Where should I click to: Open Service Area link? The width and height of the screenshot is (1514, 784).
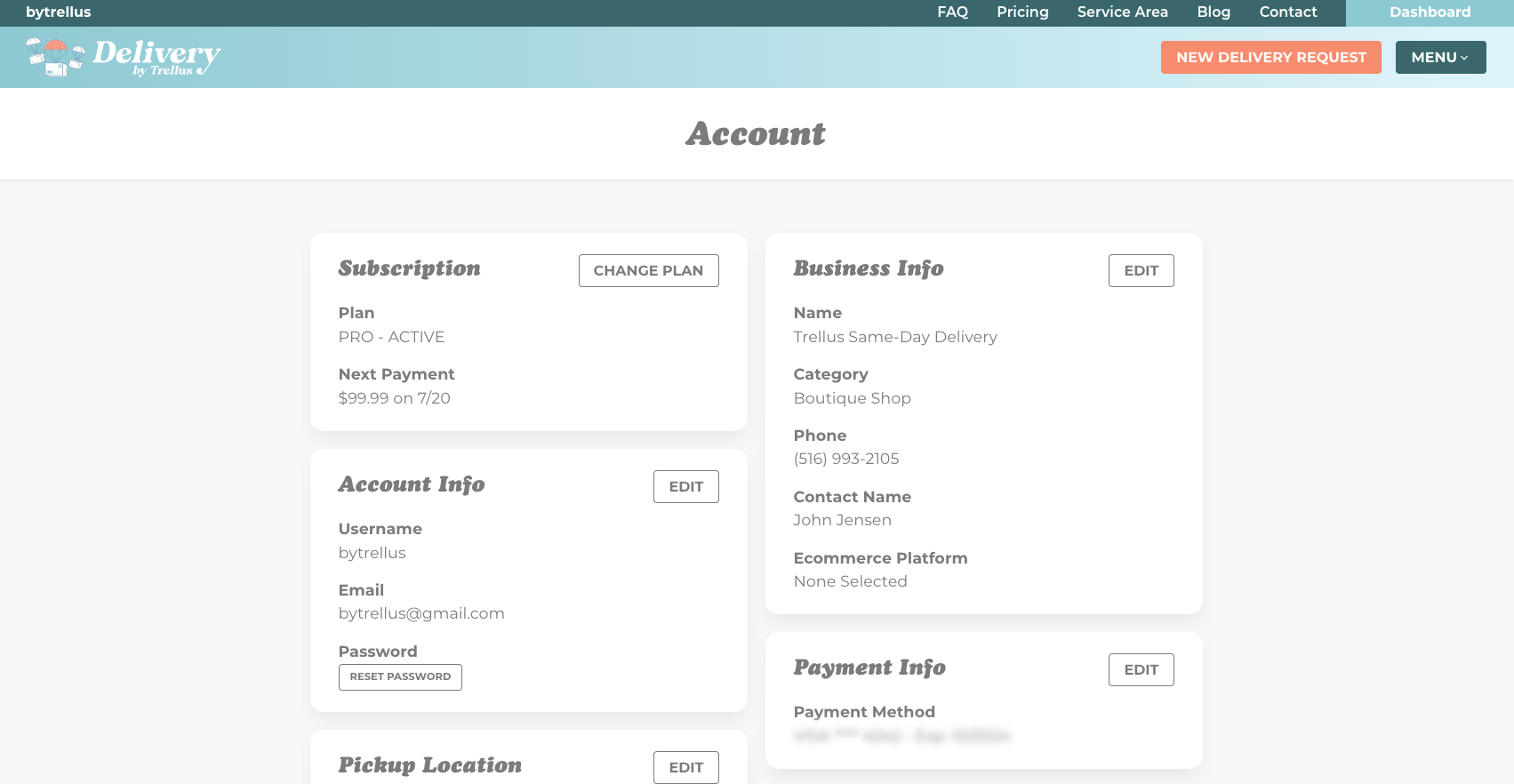point(1122,12)
